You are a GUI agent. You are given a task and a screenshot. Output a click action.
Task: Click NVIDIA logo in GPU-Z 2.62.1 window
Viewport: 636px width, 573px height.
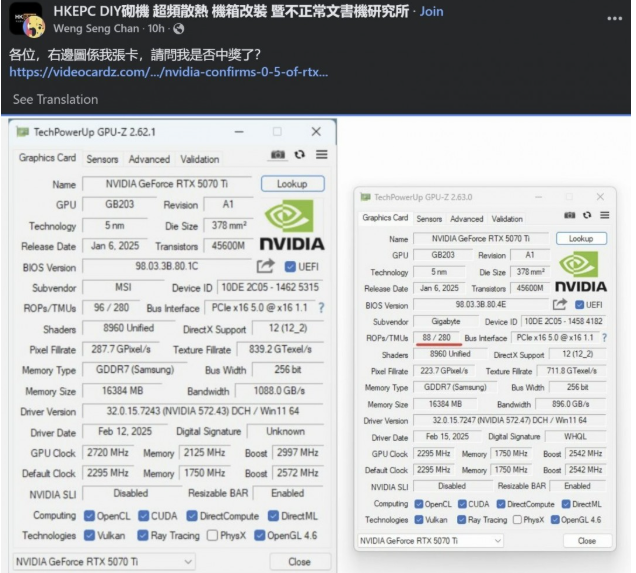click(x=292, y=225)
